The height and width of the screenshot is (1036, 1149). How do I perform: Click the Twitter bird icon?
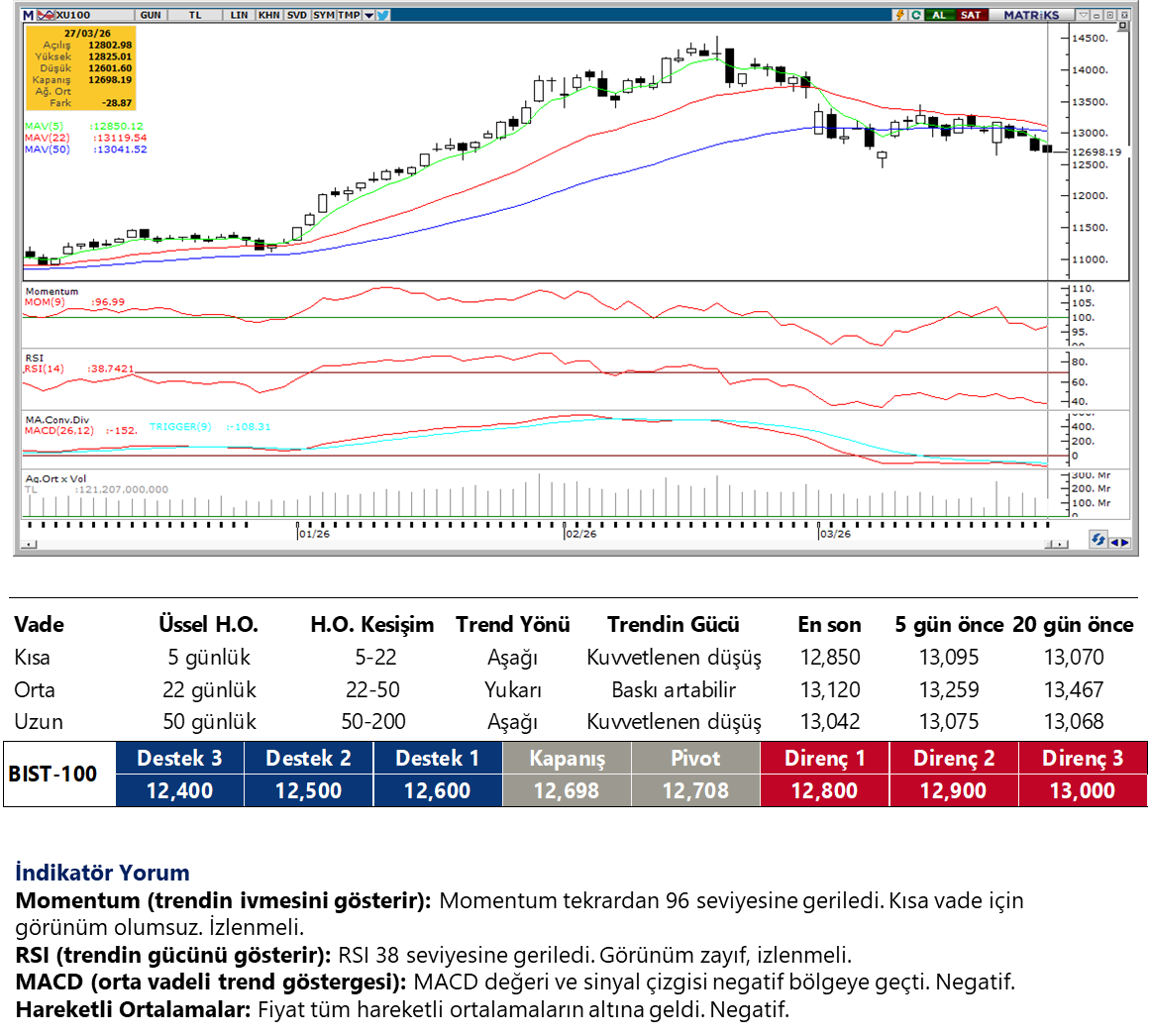point(383,15)
